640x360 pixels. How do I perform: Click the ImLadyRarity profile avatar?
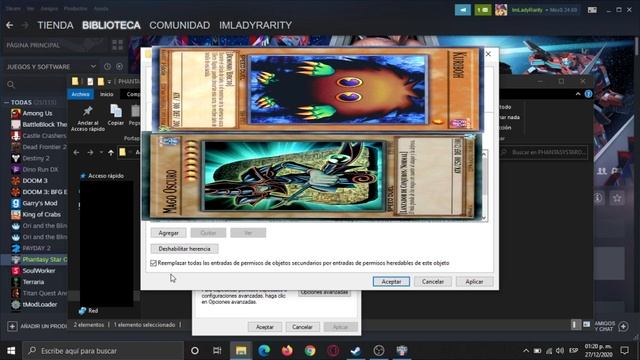[x=501, y=10]
